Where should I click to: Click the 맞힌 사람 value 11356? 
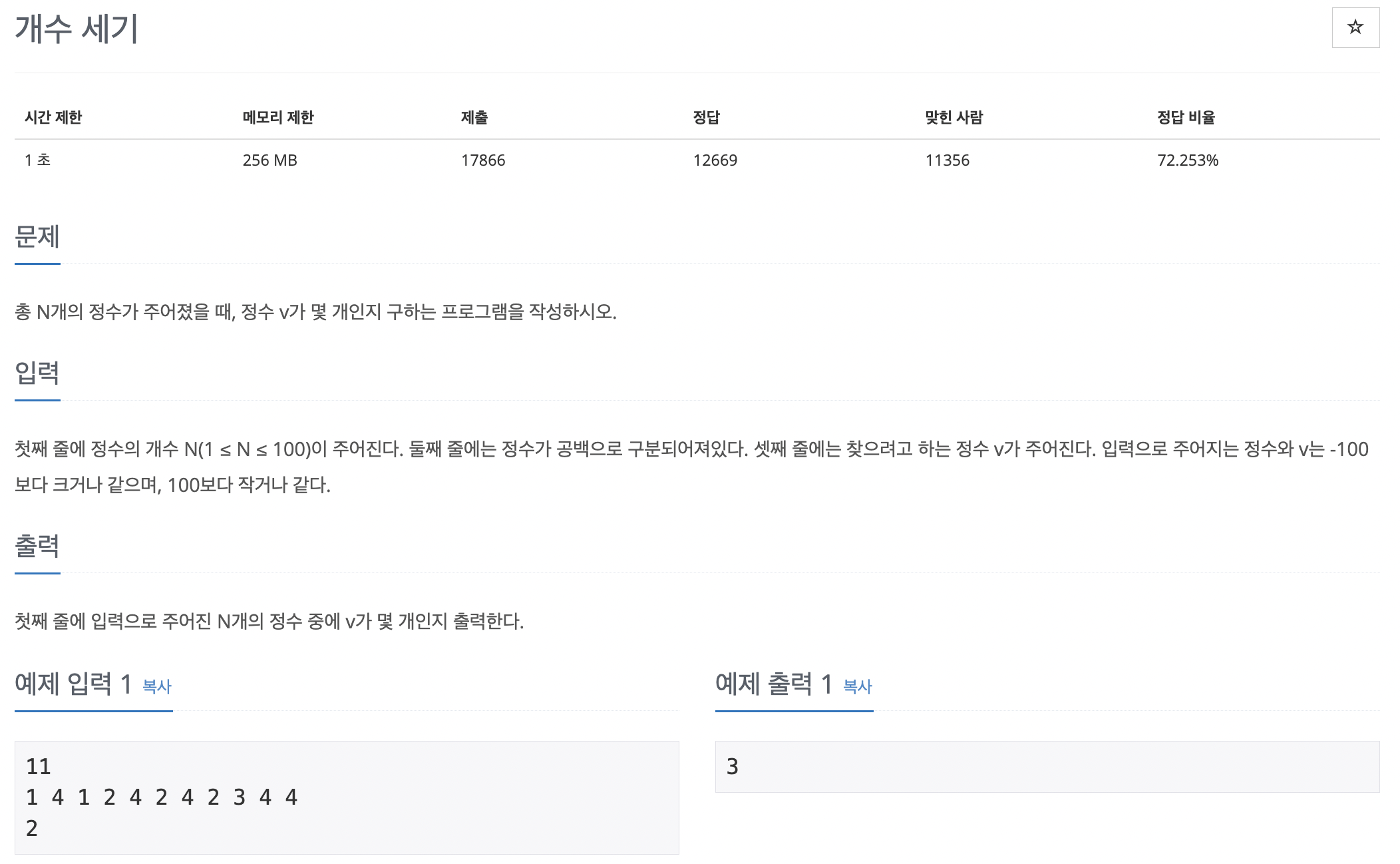948,160
